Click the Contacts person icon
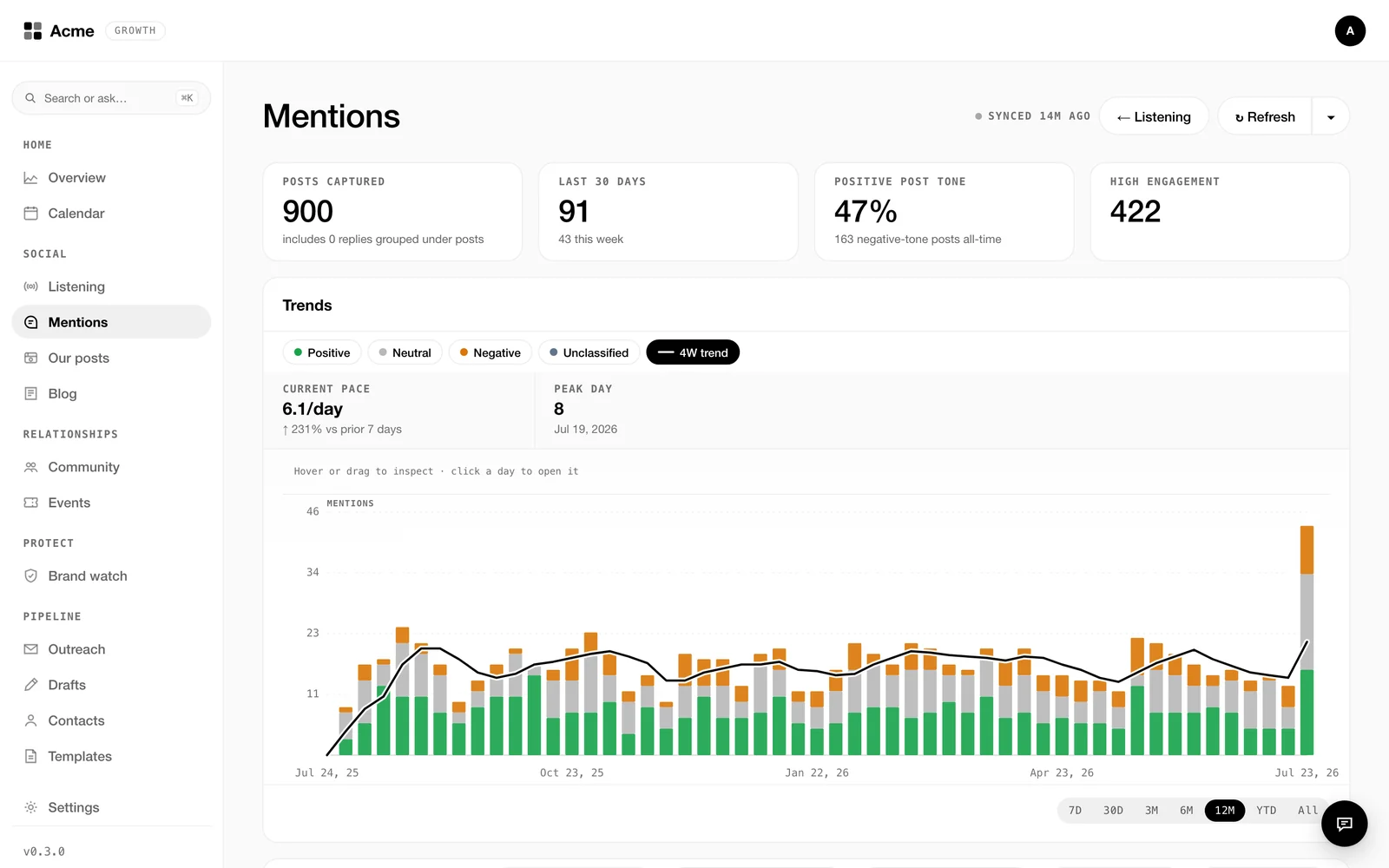The image size is (1389, 868). [30, 720]
